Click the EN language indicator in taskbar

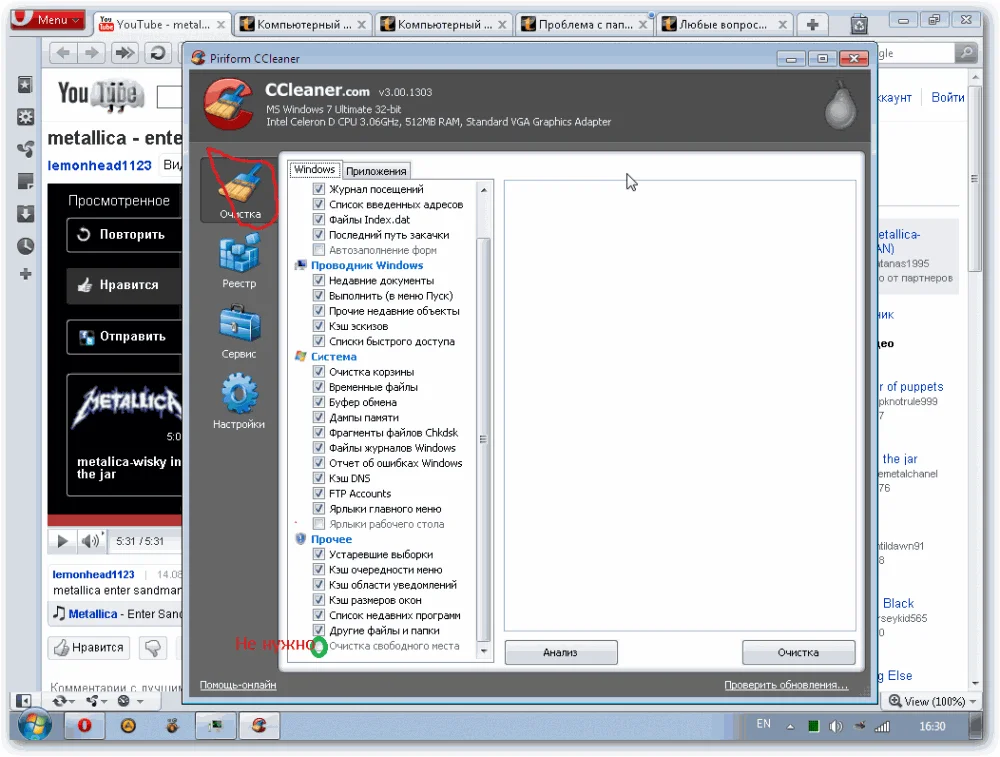(x=763, y=724)
